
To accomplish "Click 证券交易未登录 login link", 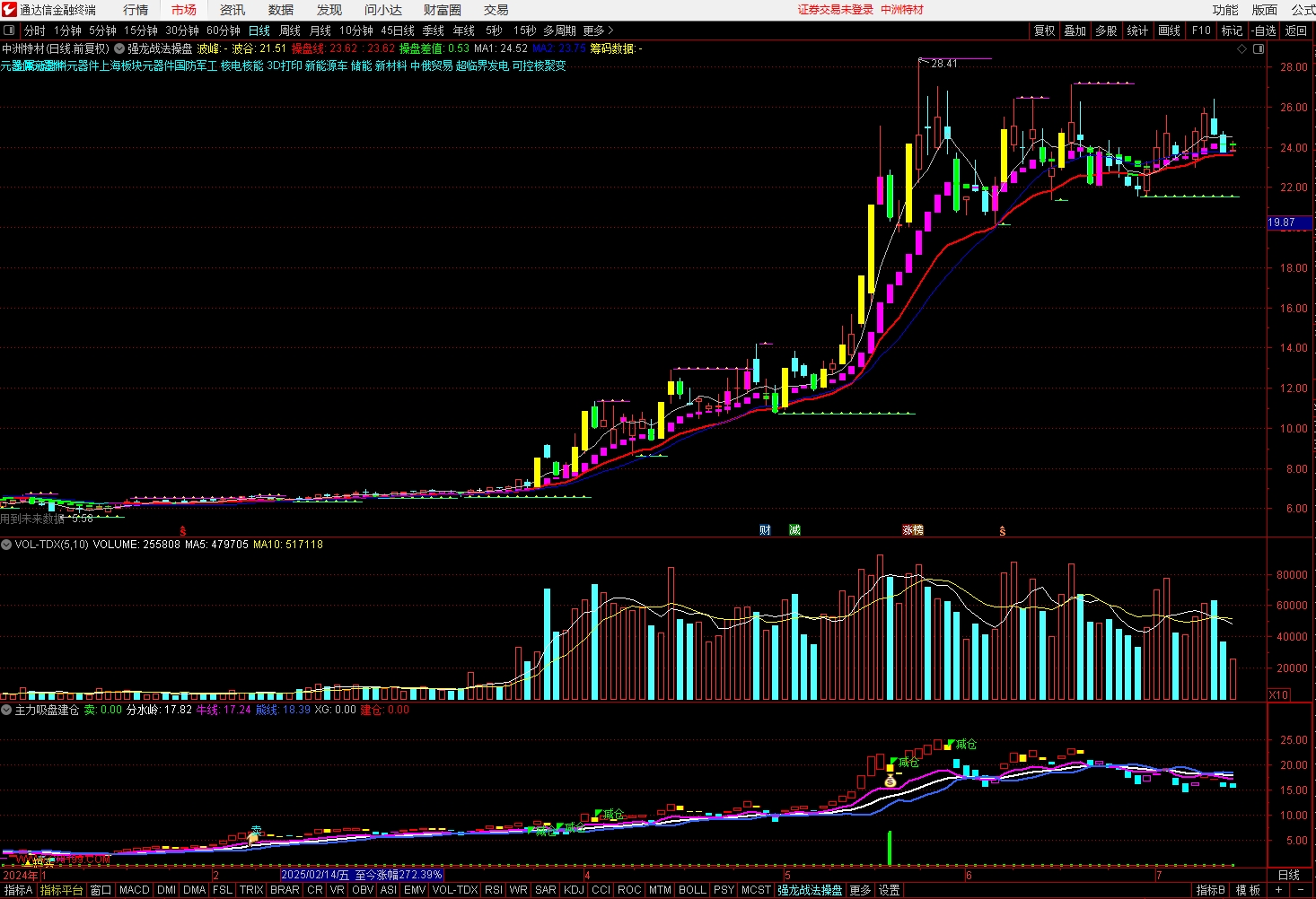I will click(x=836, y=10).
